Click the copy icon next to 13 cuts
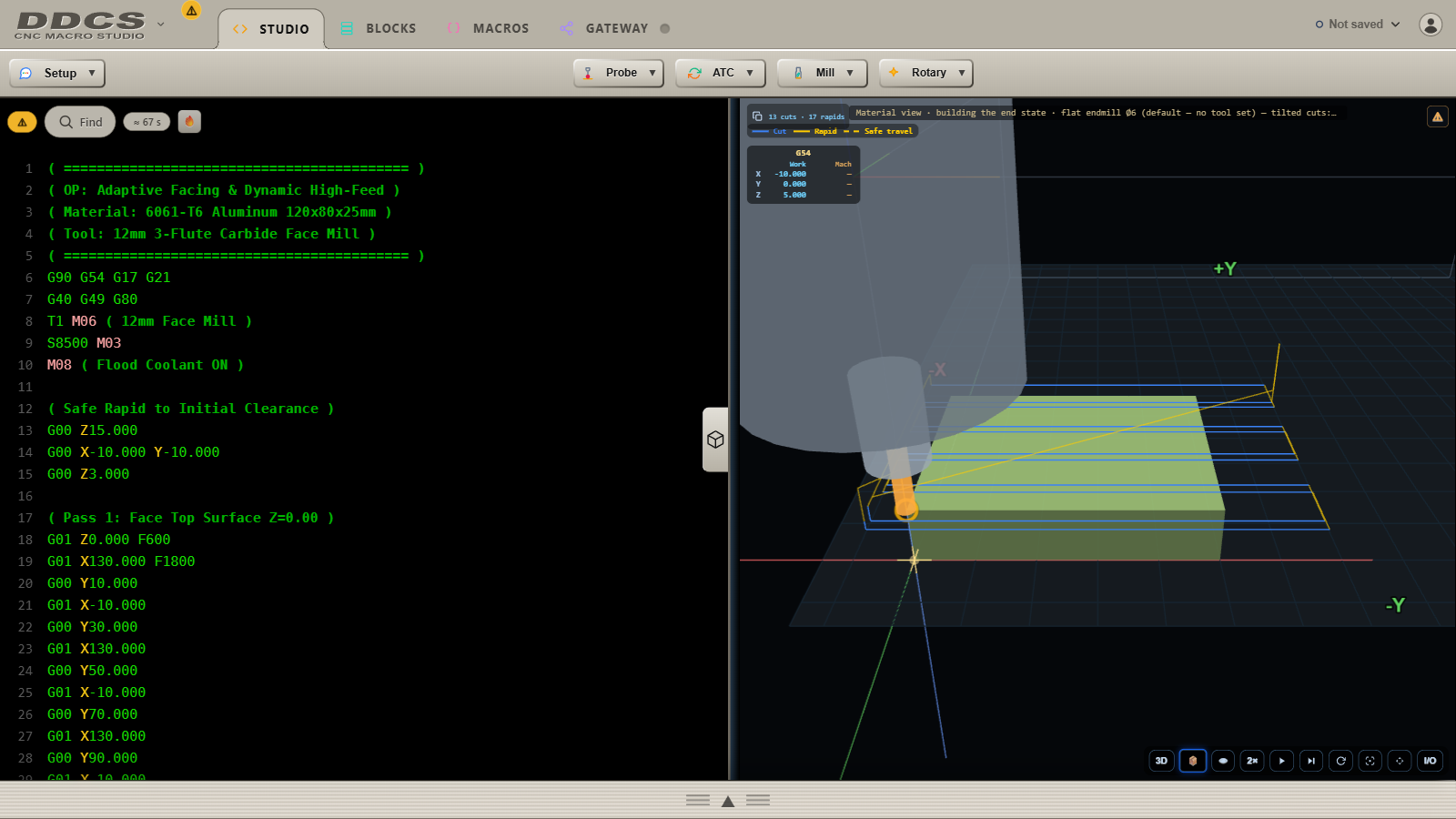The image size is (1456, 819). coord(757,116)
